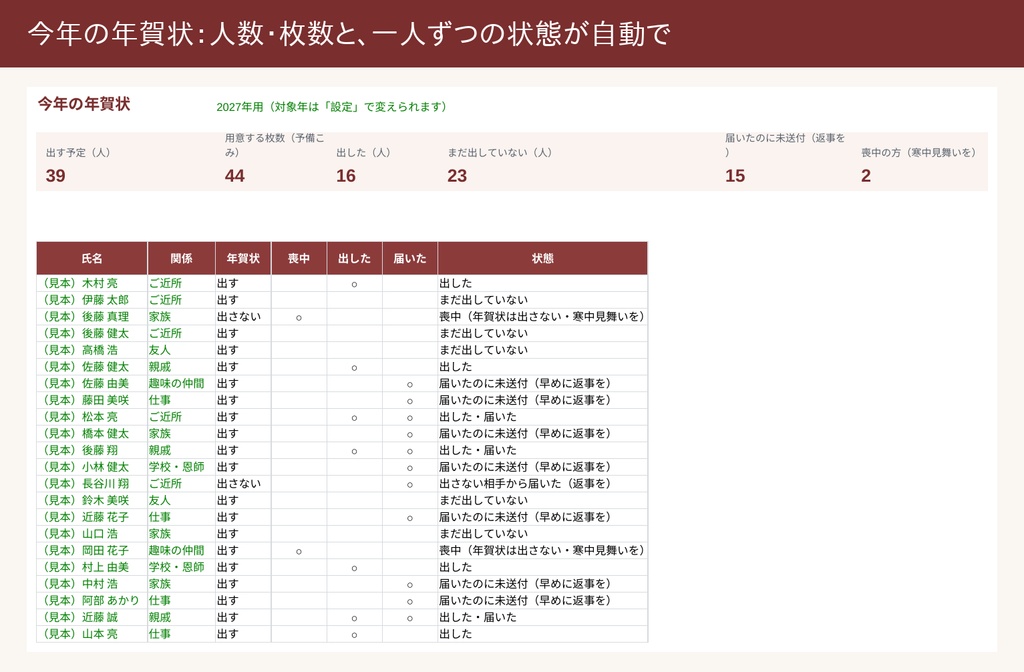Select the 届いたのに未送付 count value 15

[735, 176]
